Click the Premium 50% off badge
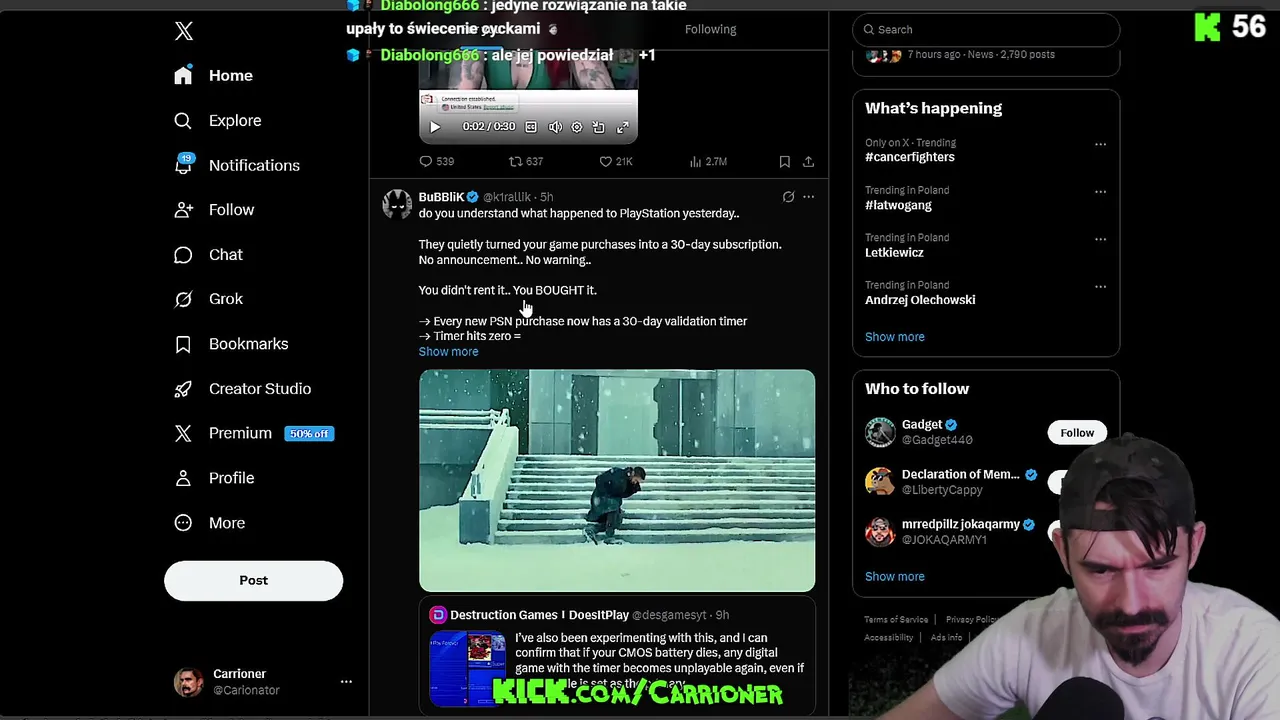Image resolution: width=1280 pixels, height=720 pixels. [x=309, y=434]
